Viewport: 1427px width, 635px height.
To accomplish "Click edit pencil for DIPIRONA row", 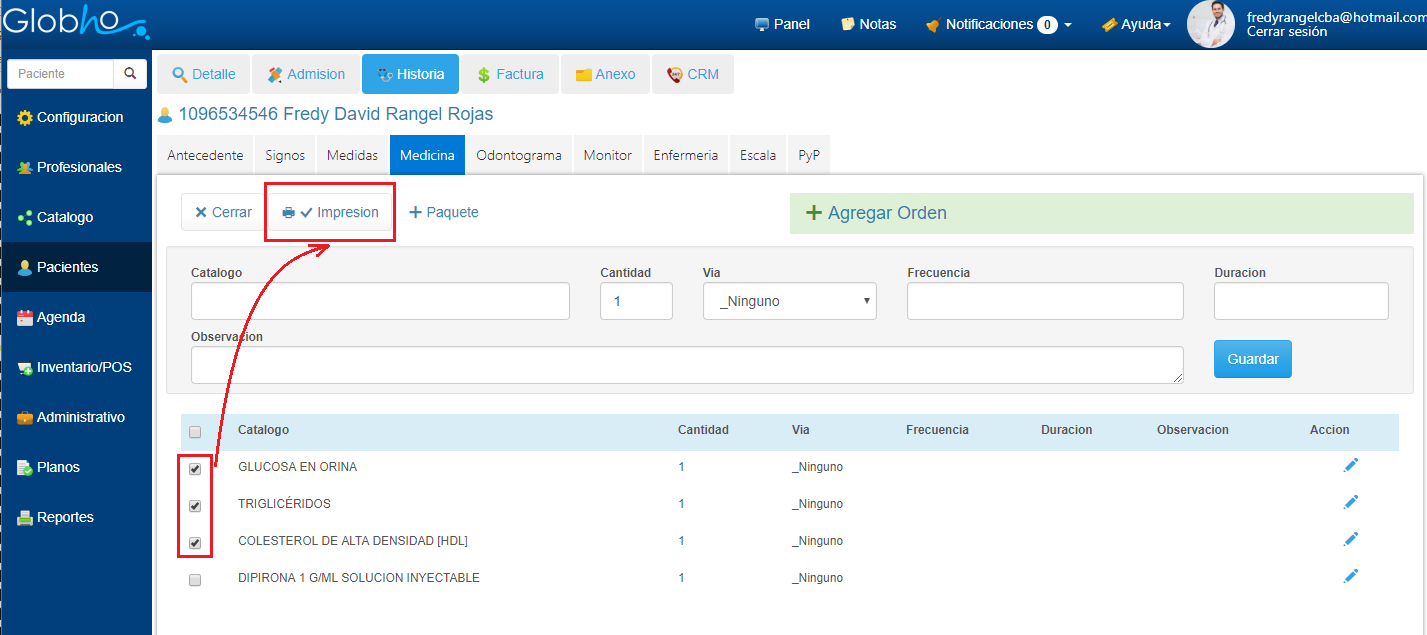I will click(1351, 576).
